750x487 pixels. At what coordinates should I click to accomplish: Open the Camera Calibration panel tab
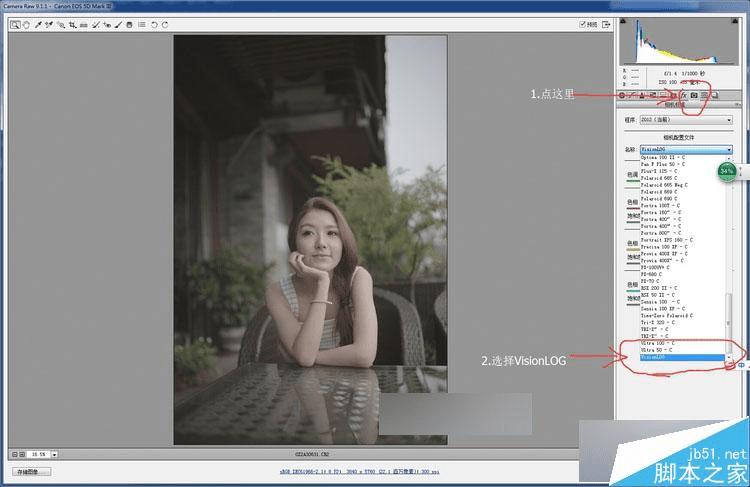694,95
